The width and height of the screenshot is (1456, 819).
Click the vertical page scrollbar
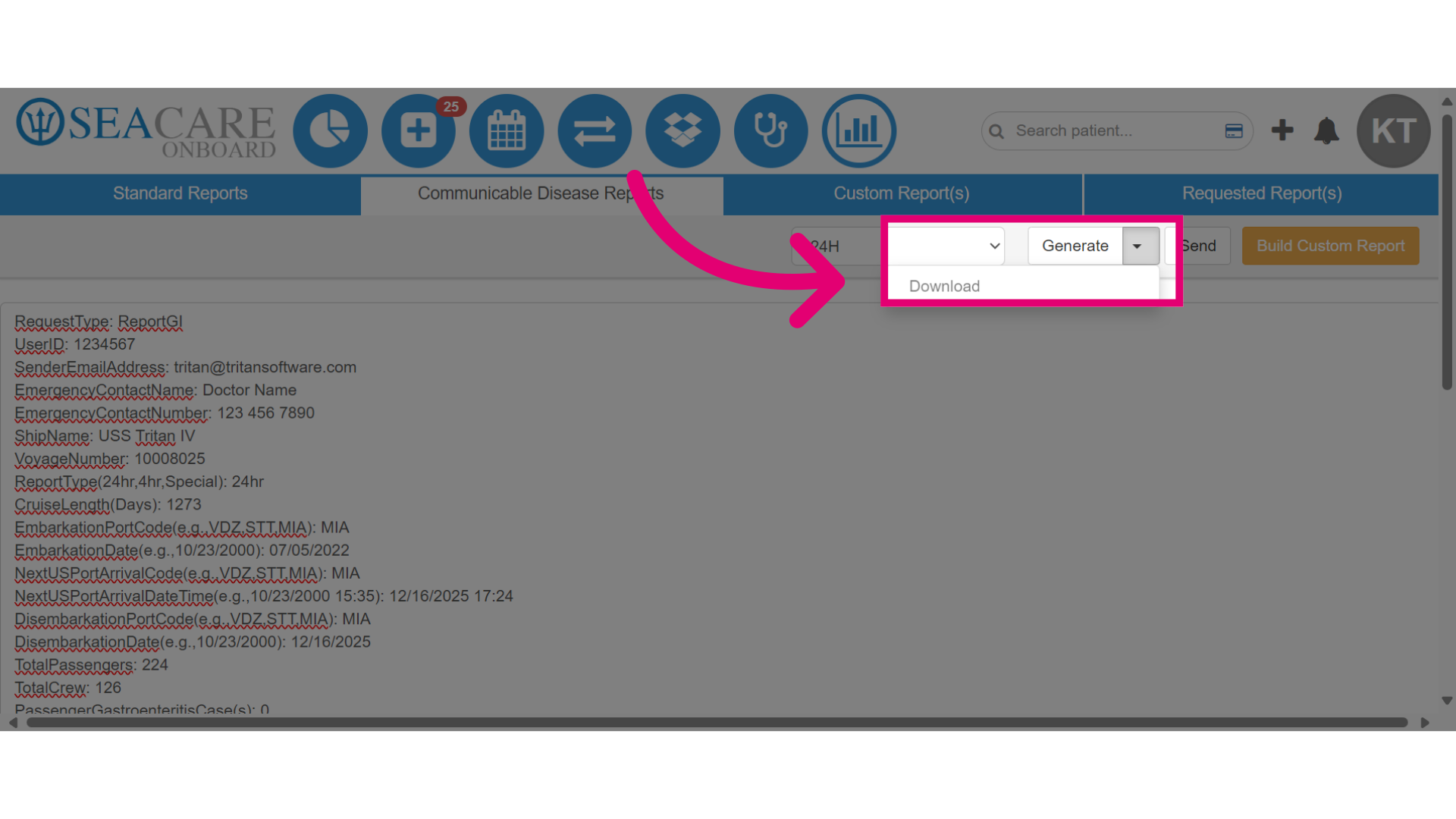(x=1447, y=252)
